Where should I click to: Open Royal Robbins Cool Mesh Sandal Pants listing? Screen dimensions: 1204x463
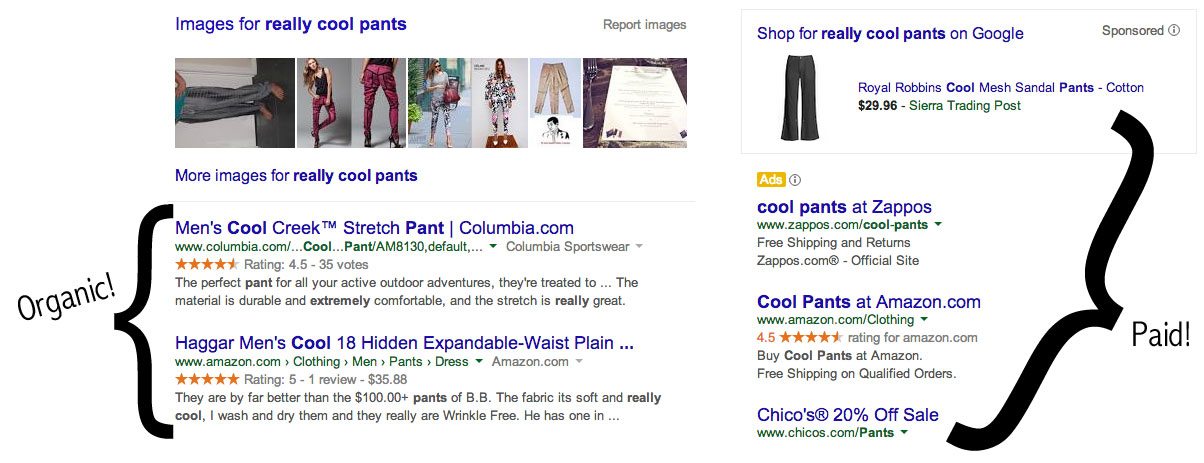pos(1001,88)
